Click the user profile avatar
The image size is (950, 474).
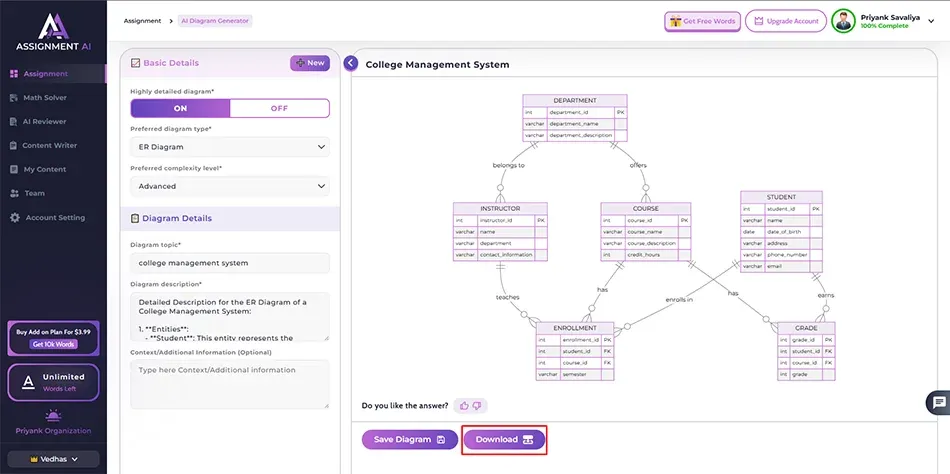click(844, 21)
